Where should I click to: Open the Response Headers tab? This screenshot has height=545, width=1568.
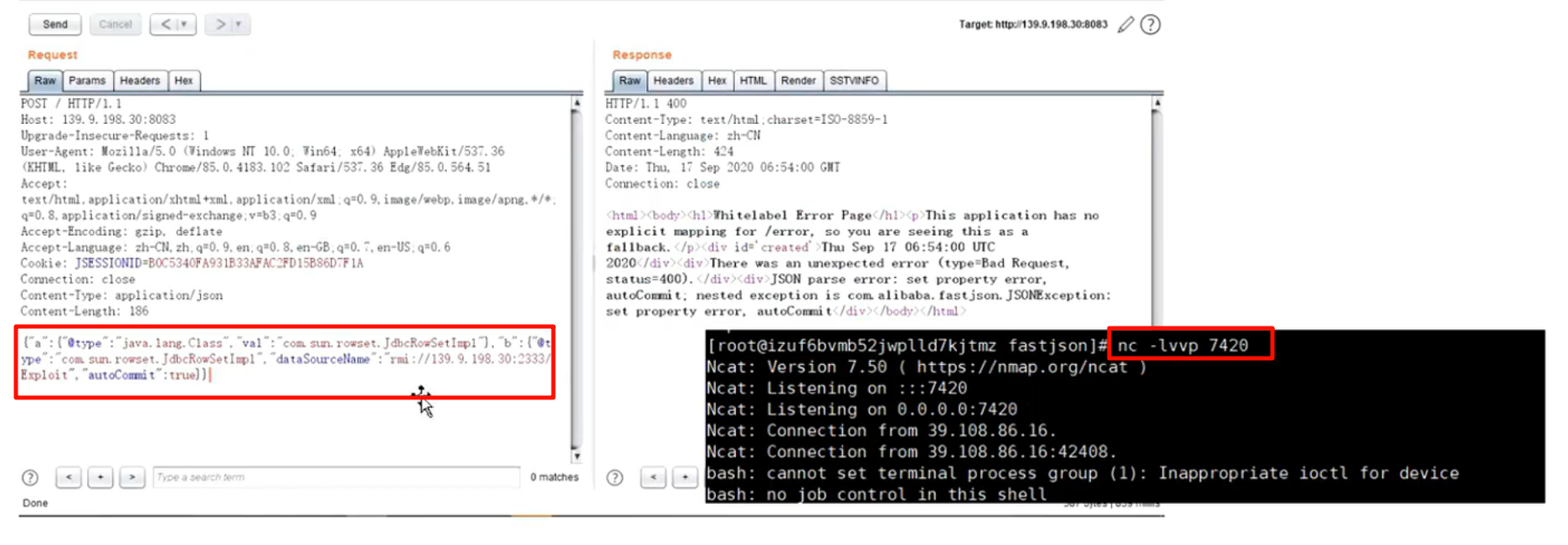click(x=673, y=80)
